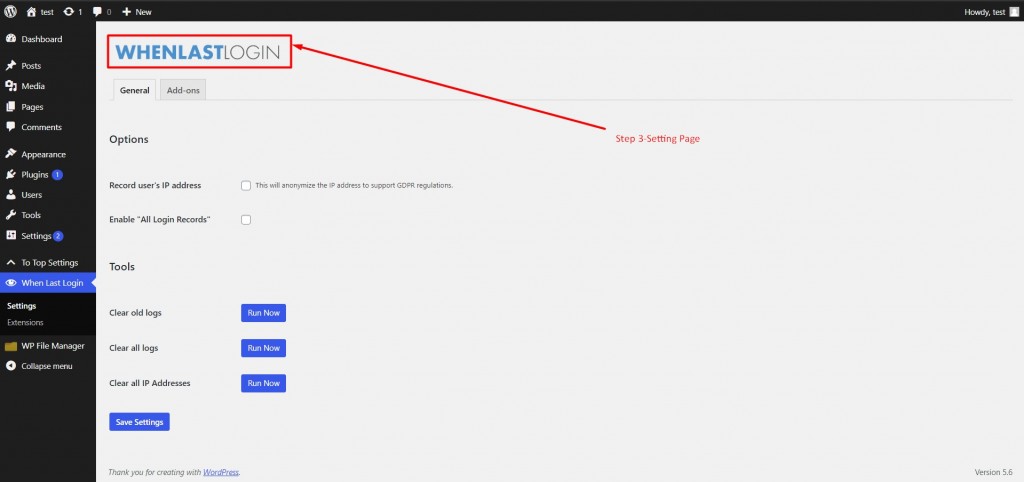
Task: Open Appearance menu label
Action: click(44, 154)
